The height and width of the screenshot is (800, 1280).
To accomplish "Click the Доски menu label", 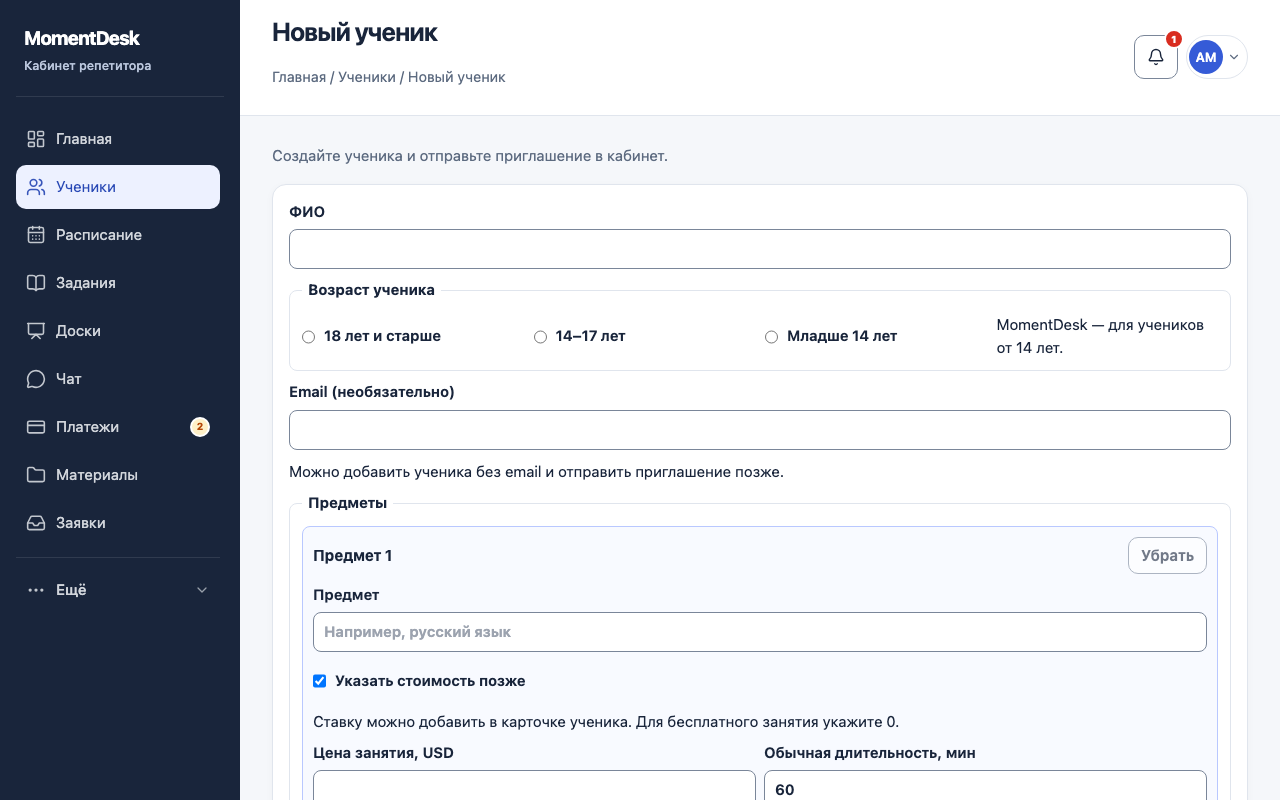I will tap(78, 331).
